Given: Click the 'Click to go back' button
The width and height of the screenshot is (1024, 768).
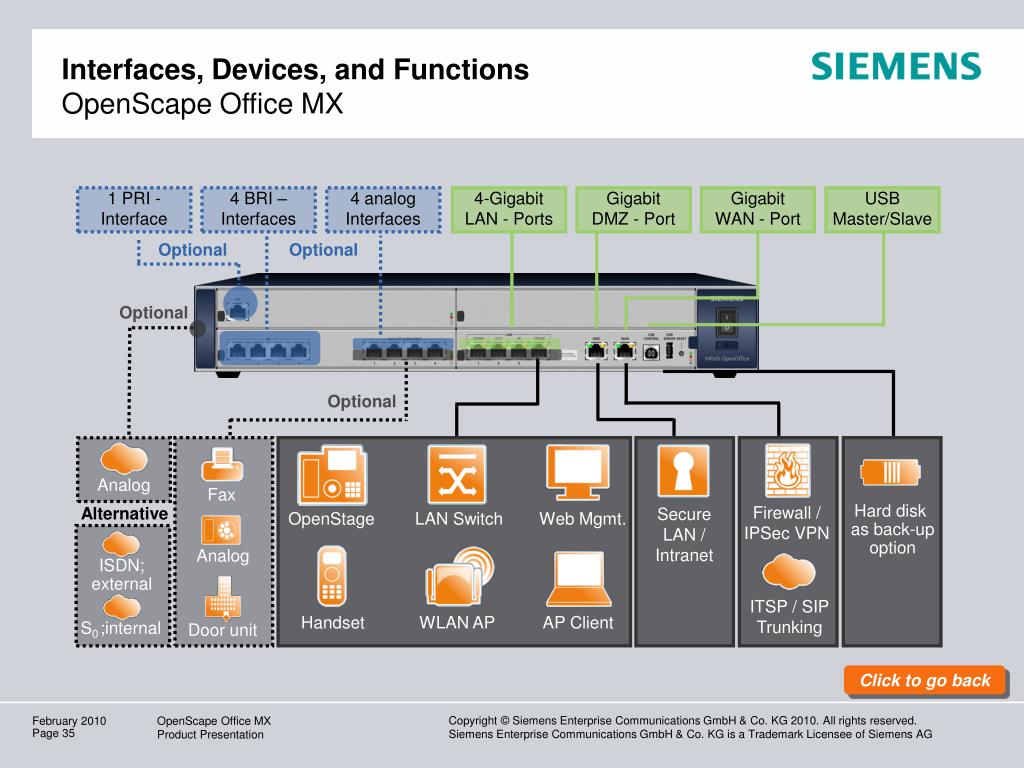Looking at the screenshot, I should [925, 680].
